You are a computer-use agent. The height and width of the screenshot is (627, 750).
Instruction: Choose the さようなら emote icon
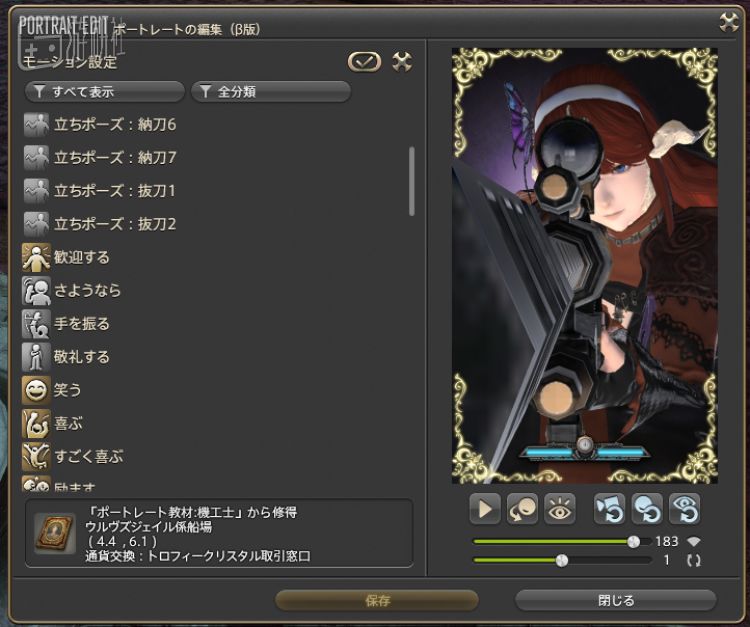(x=36, y=290)
